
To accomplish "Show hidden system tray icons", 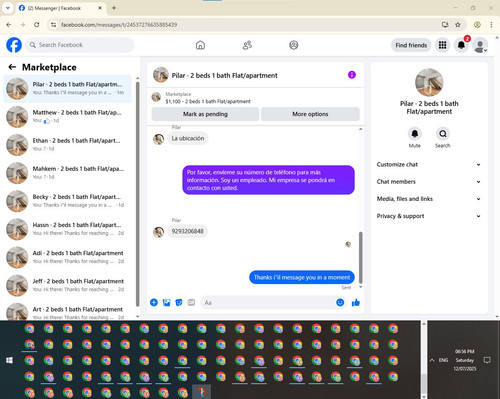I will coord(432,360).
